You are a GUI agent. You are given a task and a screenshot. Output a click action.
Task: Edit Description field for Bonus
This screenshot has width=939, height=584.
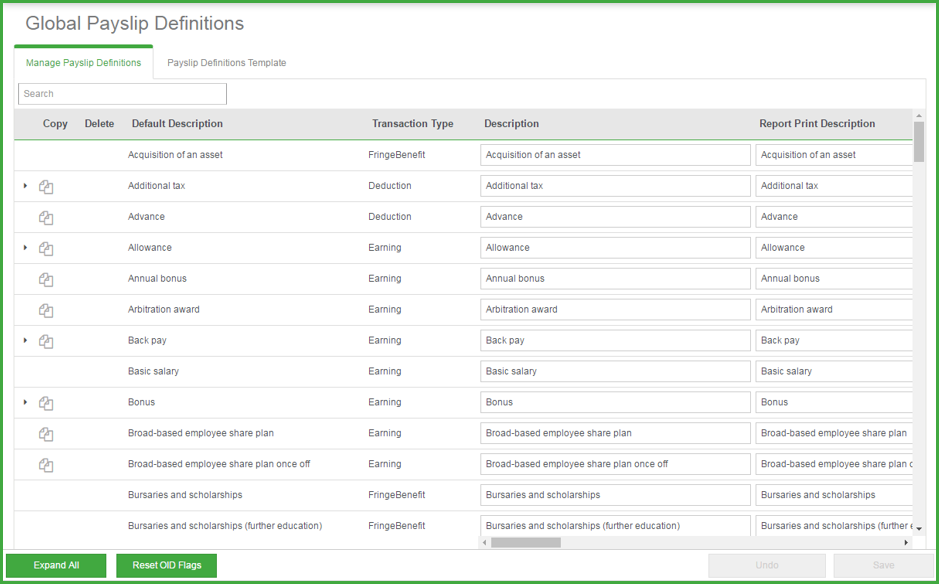(615, 402)
